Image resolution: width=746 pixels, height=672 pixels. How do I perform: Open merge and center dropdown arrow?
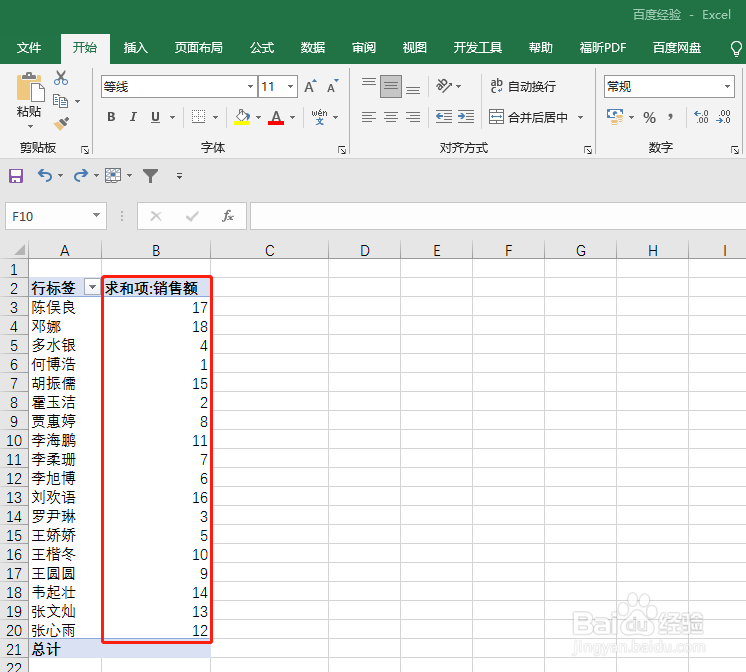(580, 117)
